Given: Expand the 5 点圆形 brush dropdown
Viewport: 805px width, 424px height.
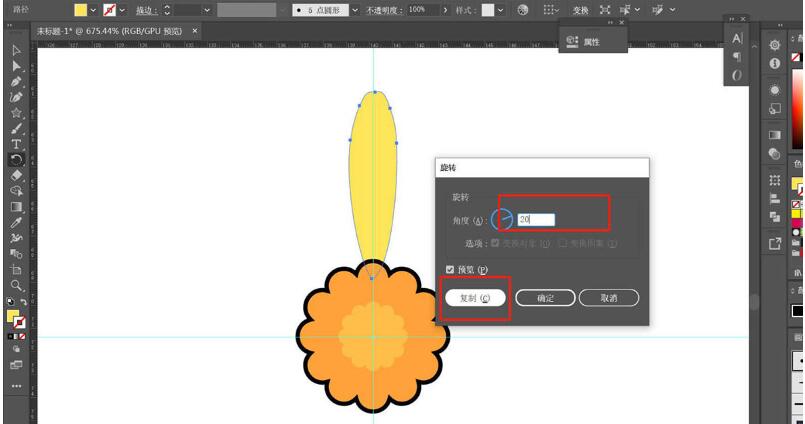Looking at the screenshot, I should pos(354,9).
